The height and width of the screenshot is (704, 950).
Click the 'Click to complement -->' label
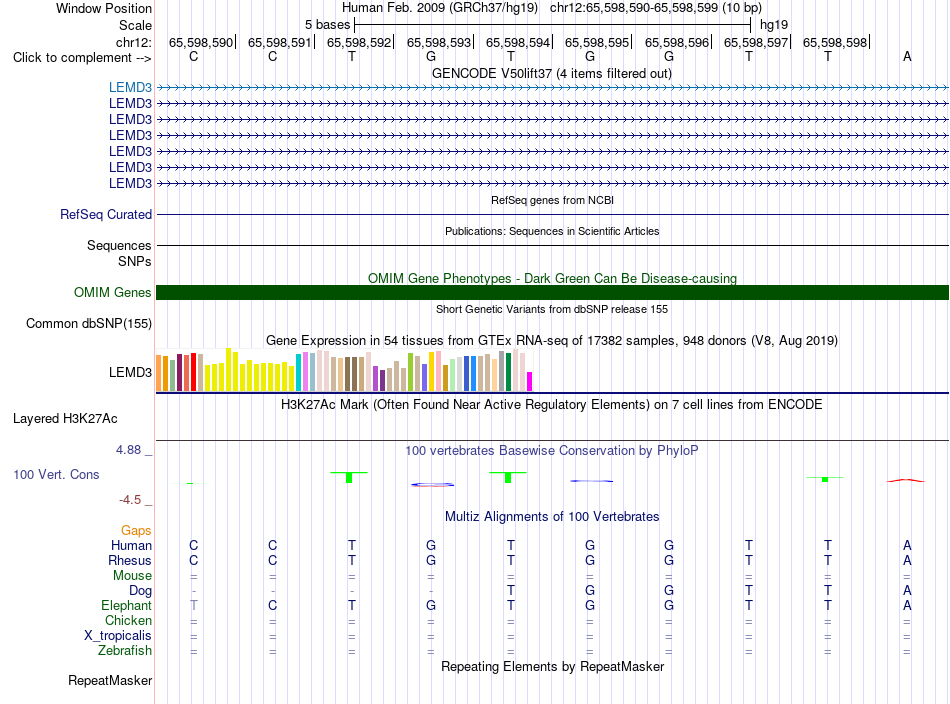pyautogui.click(x=82, y=58)
